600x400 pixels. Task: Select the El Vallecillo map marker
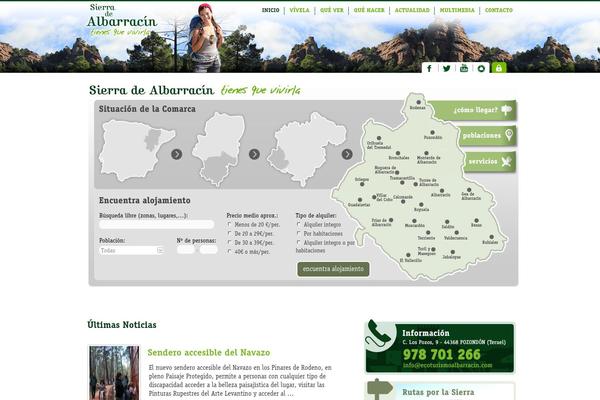click(x=408, y=255)
